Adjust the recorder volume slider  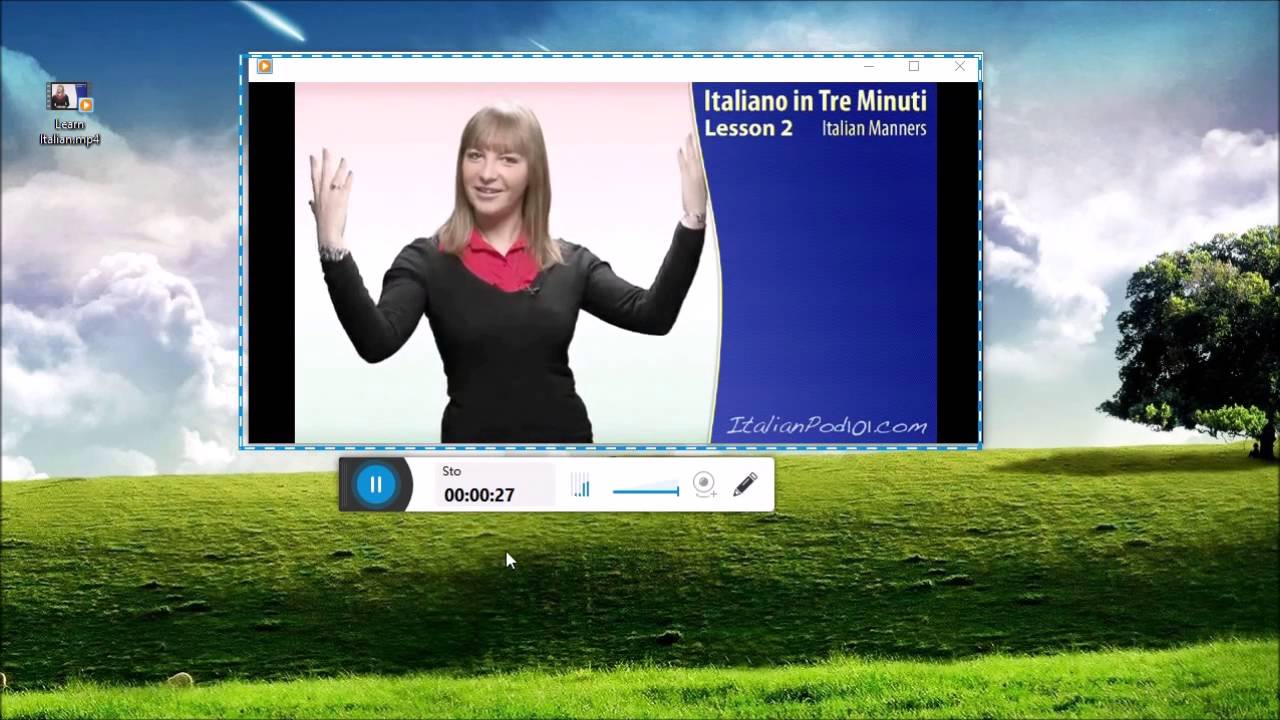coord(646,490)
